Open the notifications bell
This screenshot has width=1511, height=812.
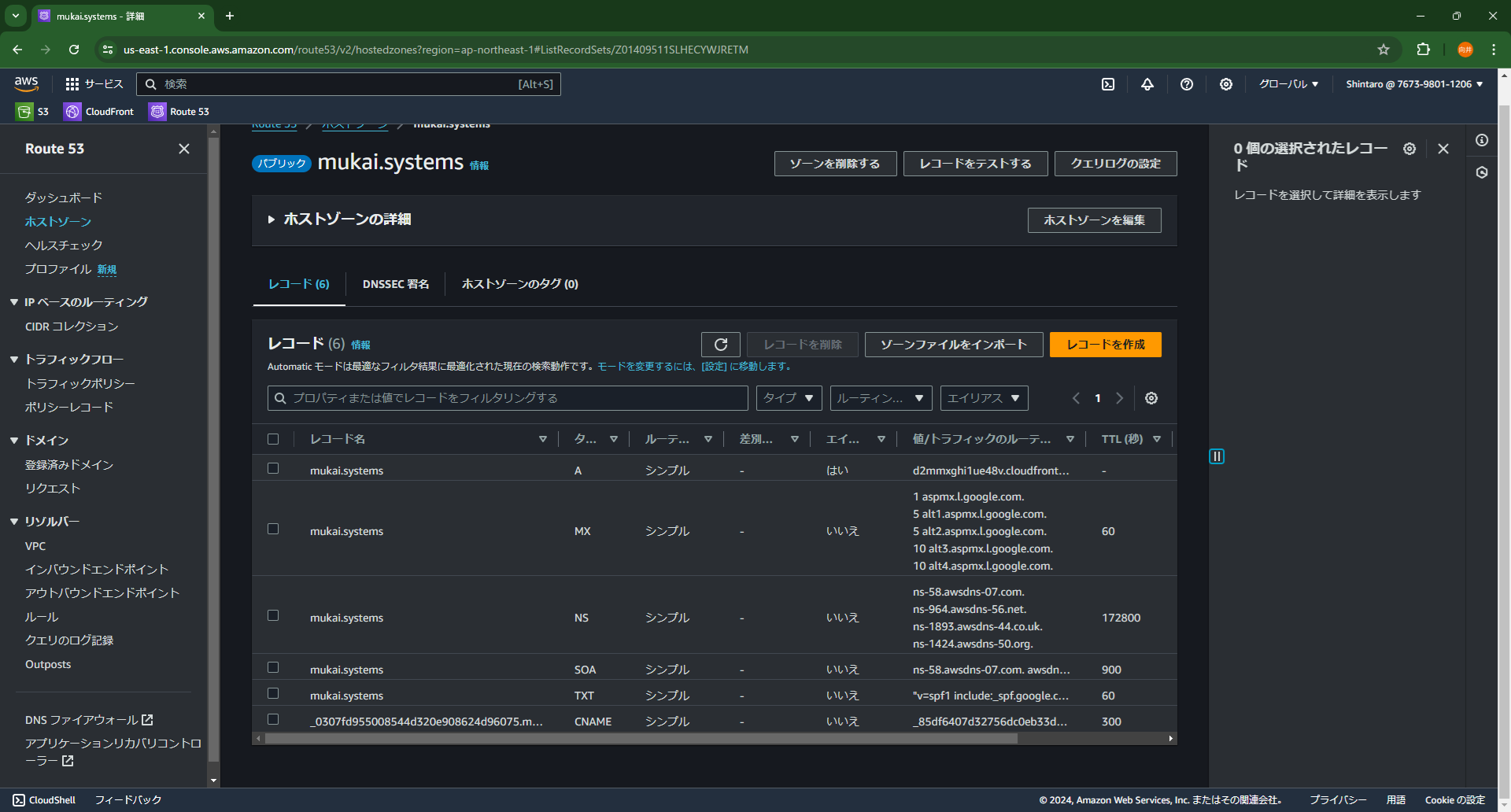click(1147, 84)
